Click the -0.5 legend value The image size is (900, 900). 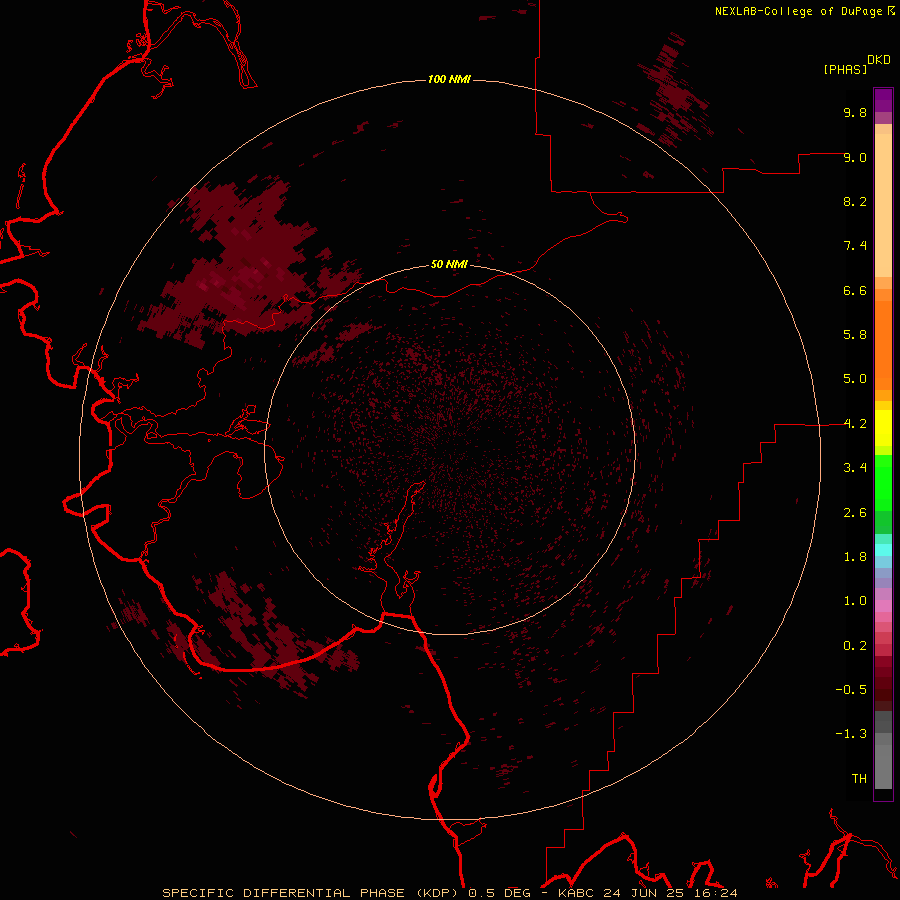851,690
